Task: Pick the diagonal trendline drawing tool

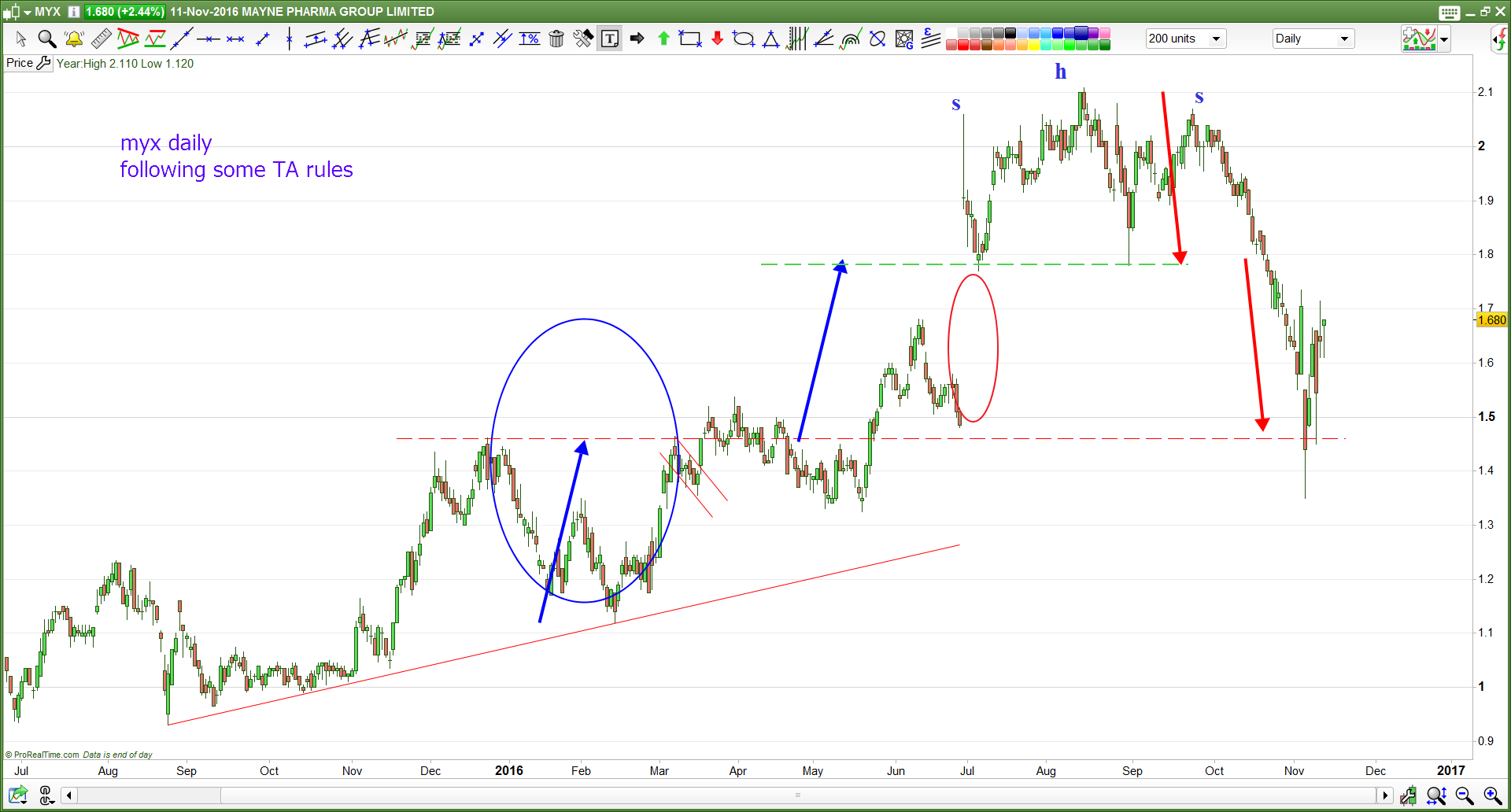Action: click(x=182, y=39)
